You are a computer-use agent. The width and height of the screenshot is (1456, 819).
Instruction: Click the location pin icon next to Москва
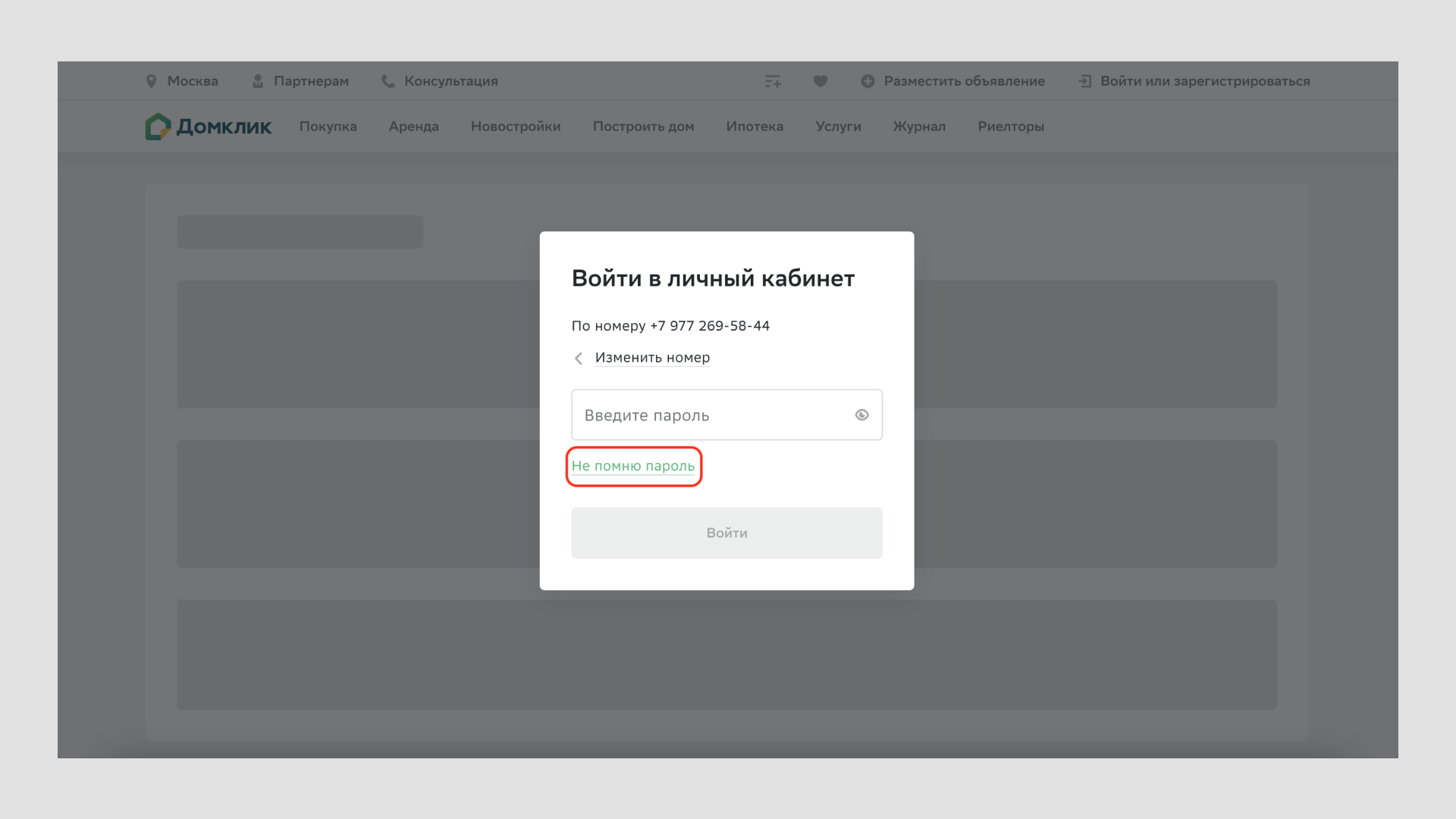tap(151, 81)
